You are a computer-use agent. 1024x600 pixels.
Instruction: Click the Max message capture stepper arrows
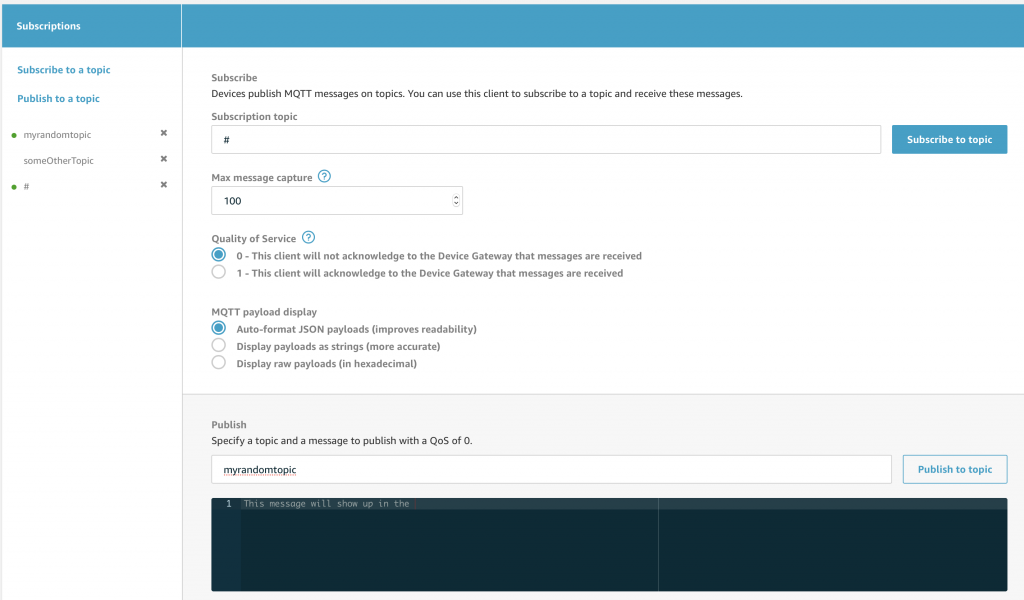(456, 200)
